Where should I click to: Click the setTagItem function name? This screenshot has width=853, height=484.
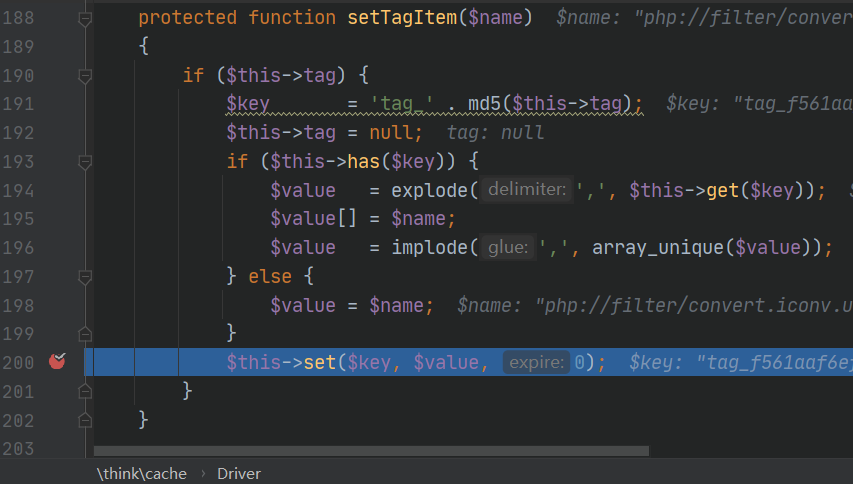[x=403, y=18]
